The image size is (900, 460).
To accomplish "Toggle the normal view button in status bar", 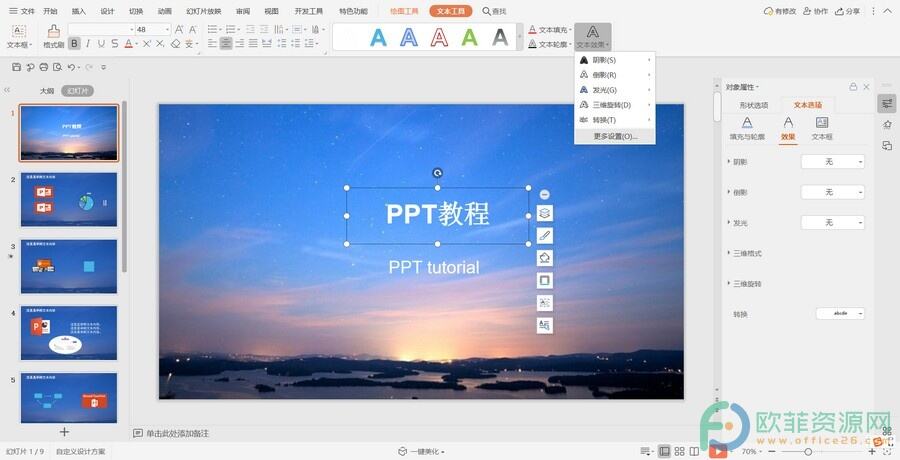I will (x=664, y=451).
